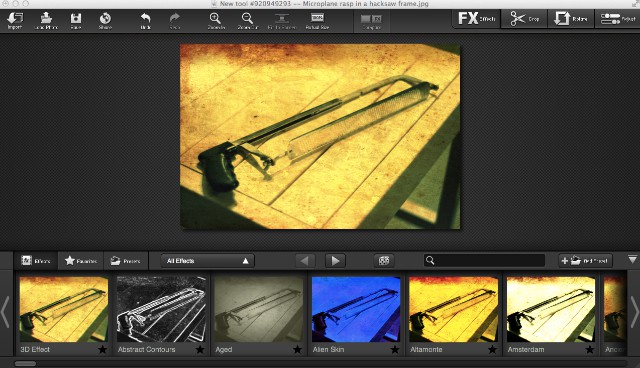The width and height of the screenshot is (640, 368).
Task: Save the photo with the floppy icon
Action: (x=76, y=20)
